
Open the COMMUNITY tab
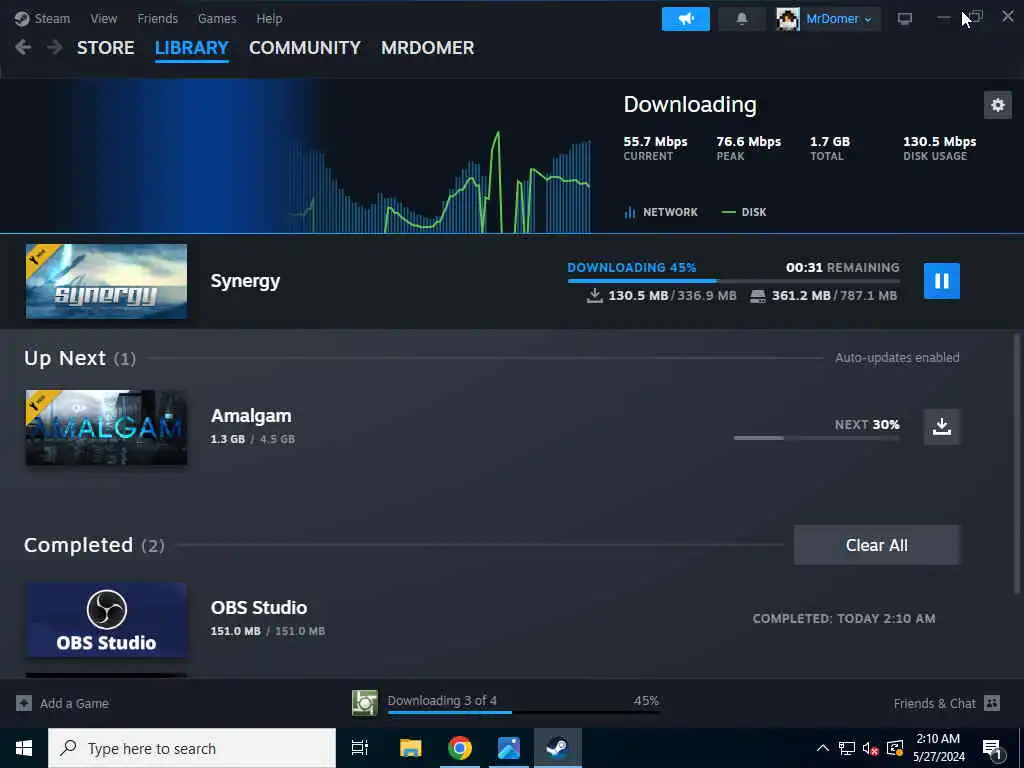pyautogui.click(x=304, y=48)
